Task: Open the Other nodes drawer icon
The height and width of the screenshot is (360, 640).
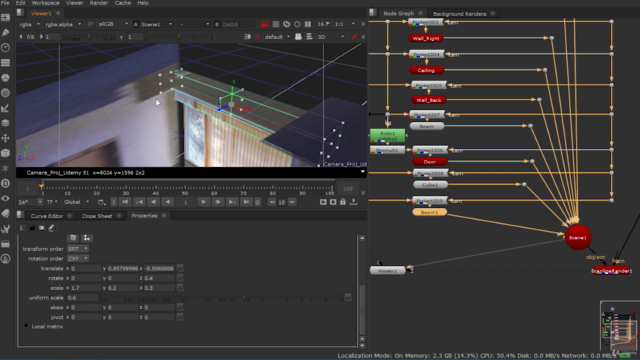Action: point(5,244)
